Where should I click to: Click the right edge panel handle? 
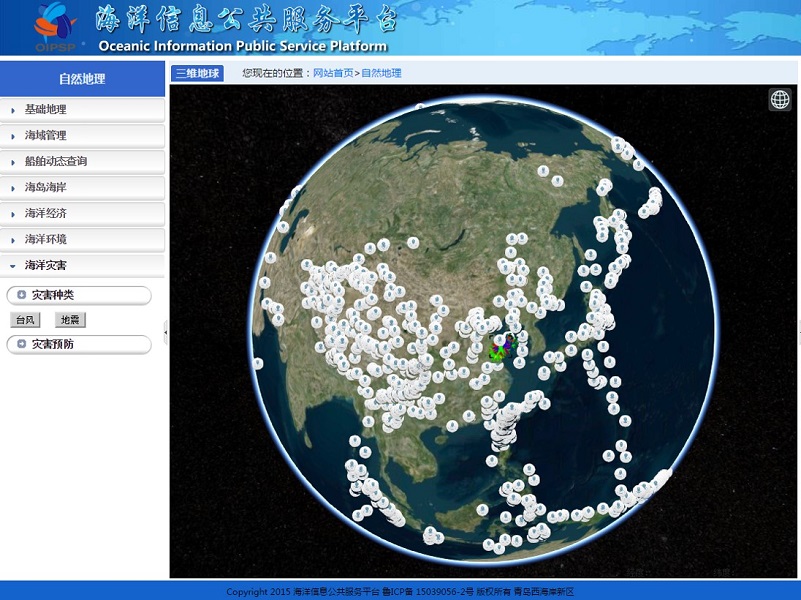797,331
